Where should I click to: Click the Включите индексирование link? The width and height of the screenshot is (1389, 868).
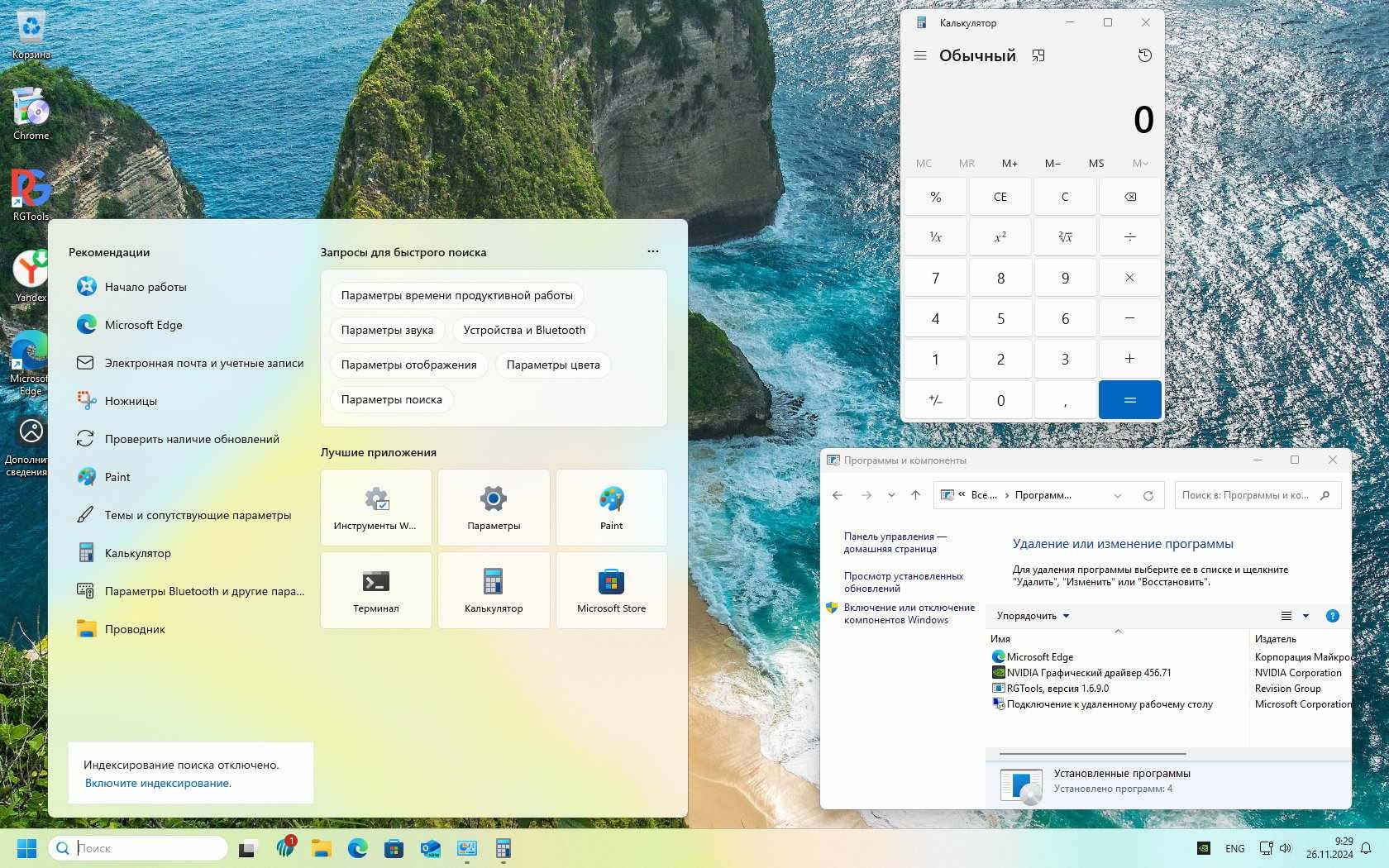[x=158, y=783]
